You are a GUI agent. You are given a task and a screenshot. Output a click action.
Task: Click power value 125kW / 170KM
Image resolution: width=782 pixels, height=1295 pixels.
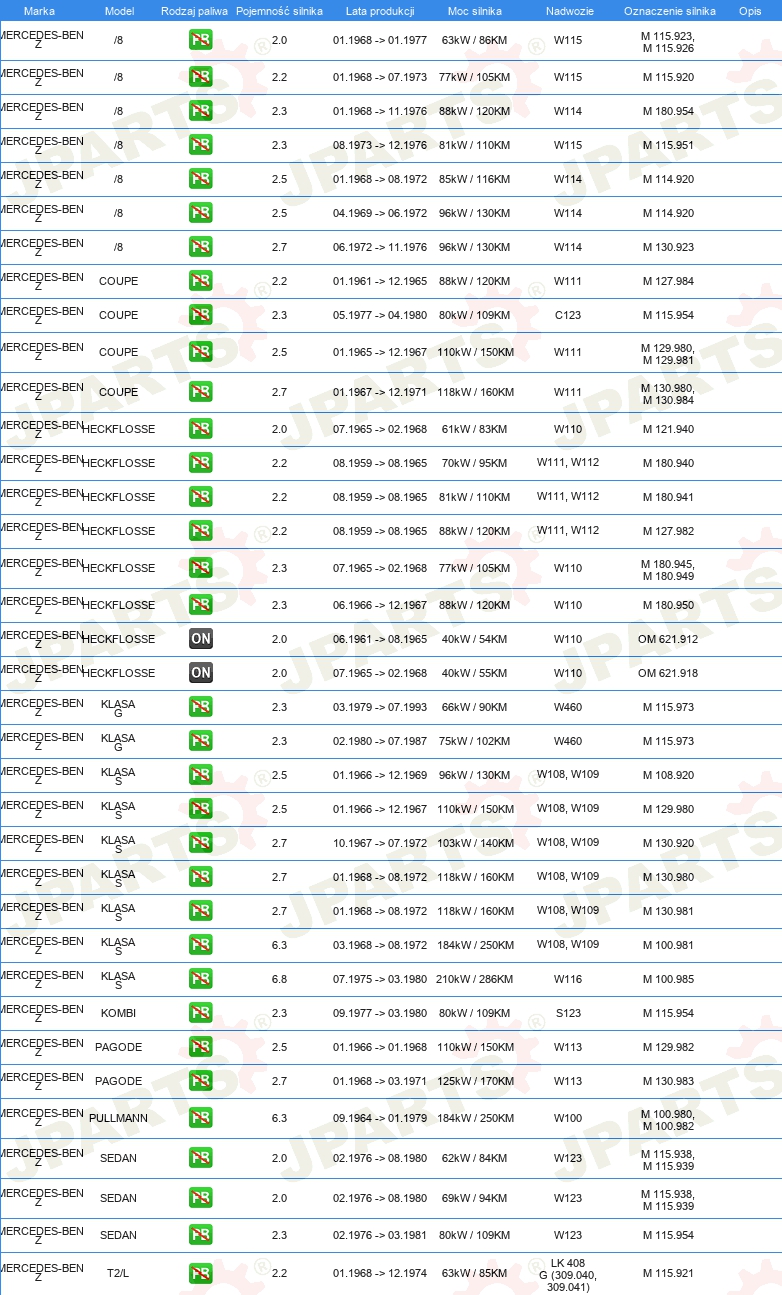(x=475, y=1081)
